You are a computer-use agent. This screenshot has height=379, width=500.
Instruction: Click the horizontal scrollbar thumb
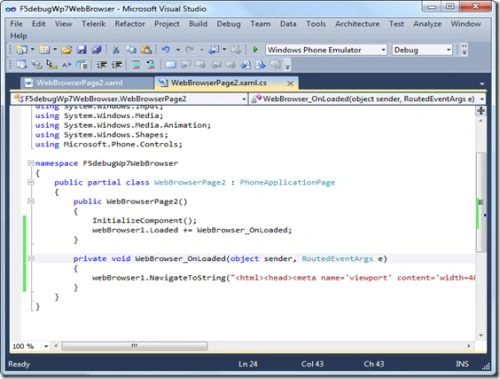click(135, 346)
